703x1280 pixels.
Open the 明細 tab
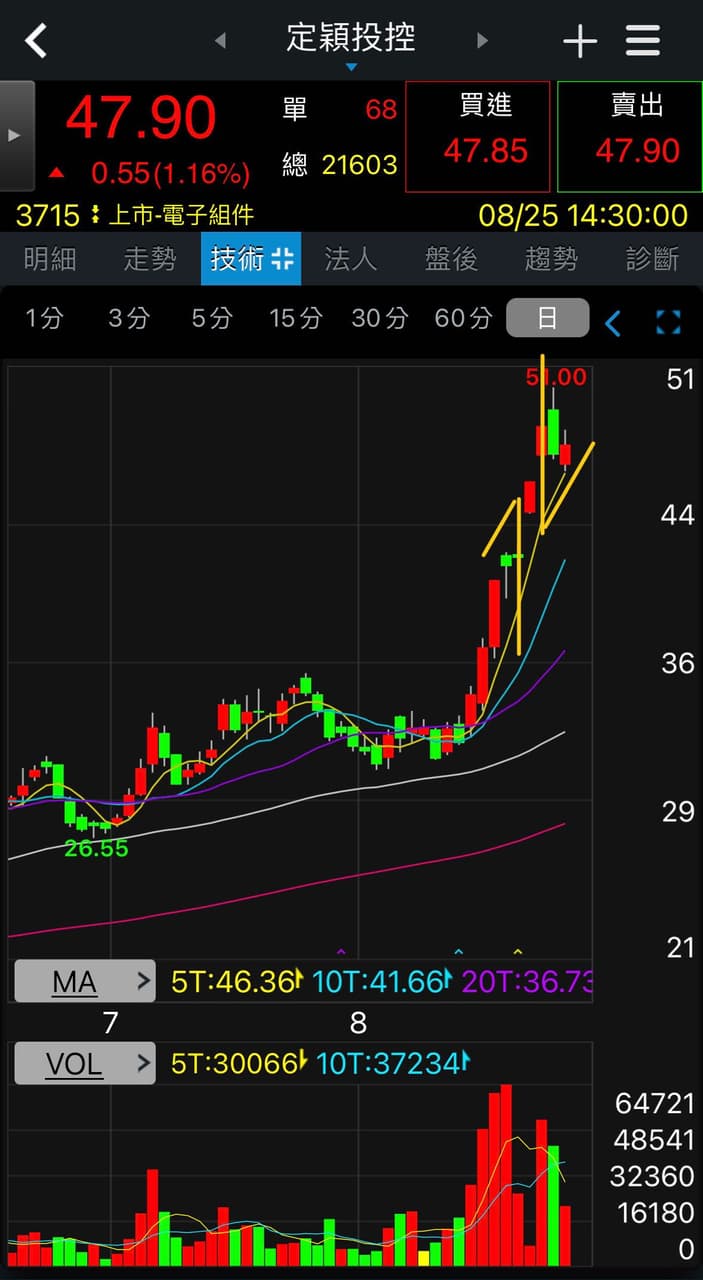[50, 259]
